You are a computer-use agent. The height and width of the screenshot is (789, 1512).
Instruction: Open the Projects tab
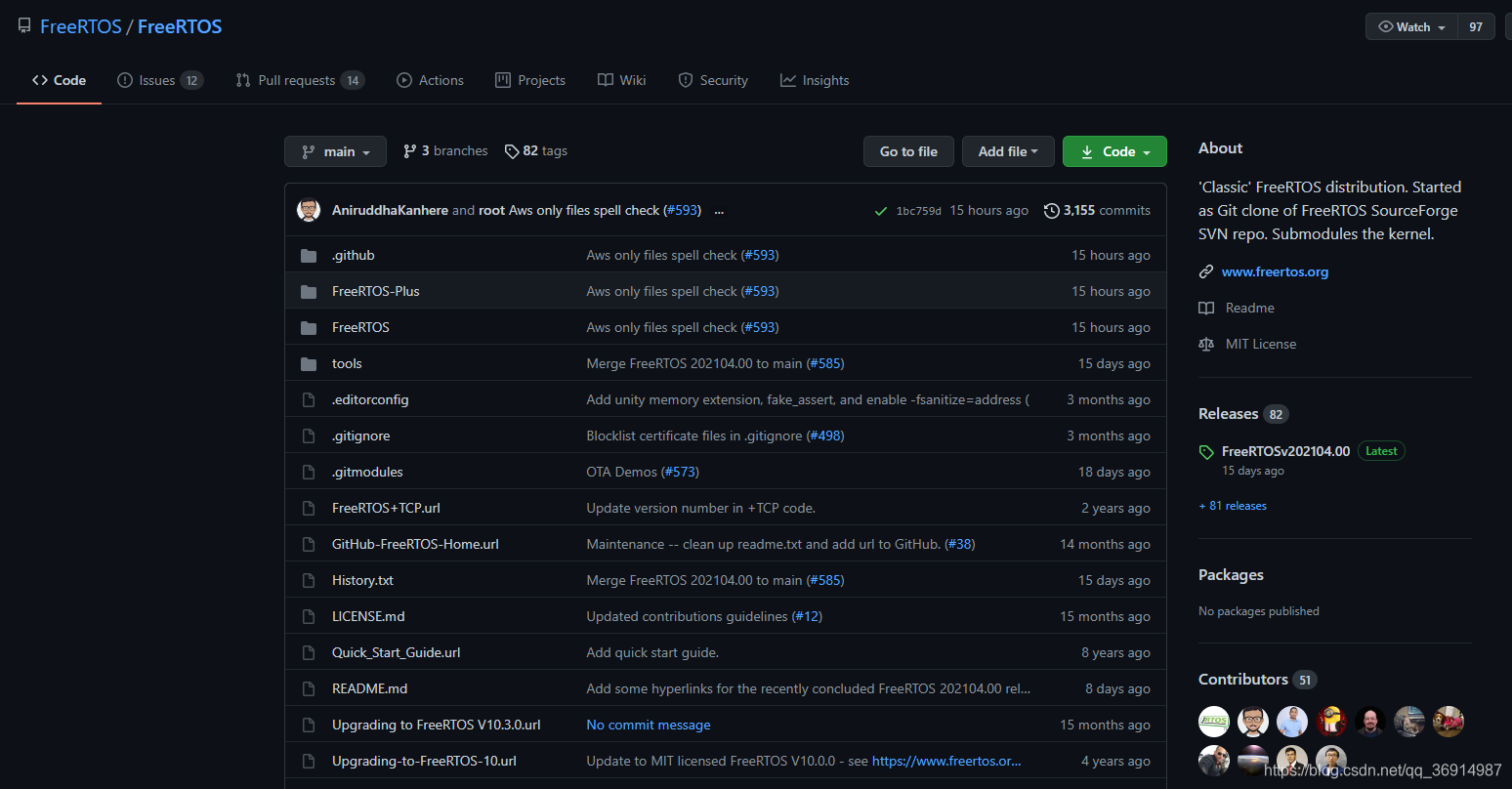point(530,80)
